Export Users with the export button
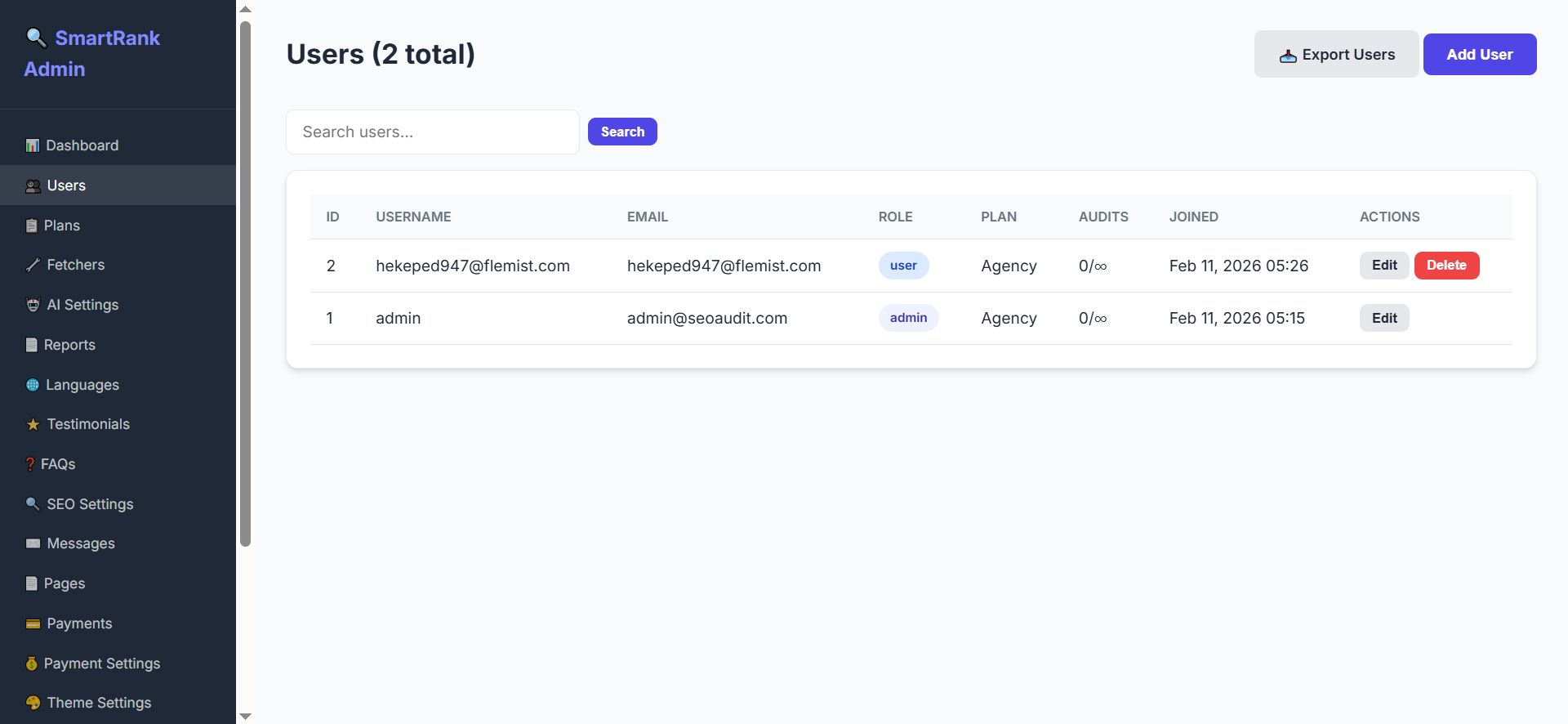This screenshot has height=724, width=1568. pyautogui.click(x=1336, y=55)
